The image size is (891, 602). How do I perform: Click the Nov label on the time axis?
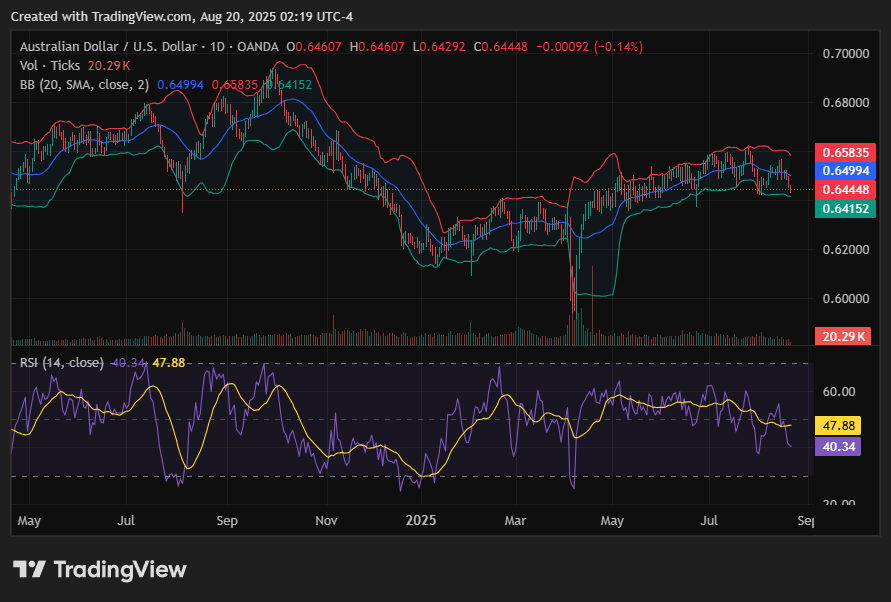tap(326, 521)
